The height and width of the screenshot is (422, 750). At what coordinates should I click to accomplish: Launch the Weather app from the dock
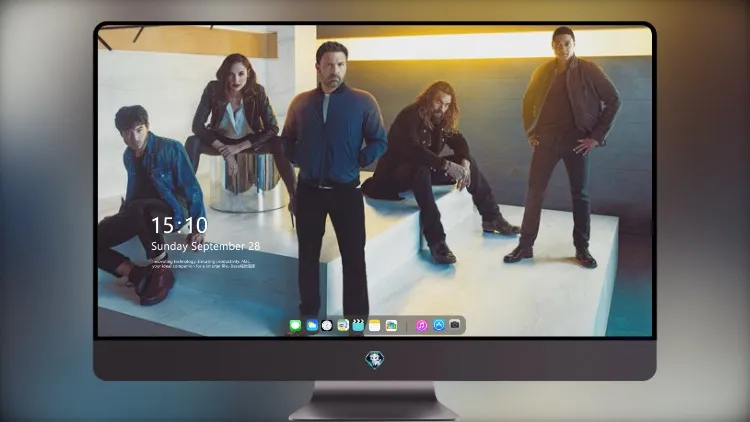click(311, 326)
